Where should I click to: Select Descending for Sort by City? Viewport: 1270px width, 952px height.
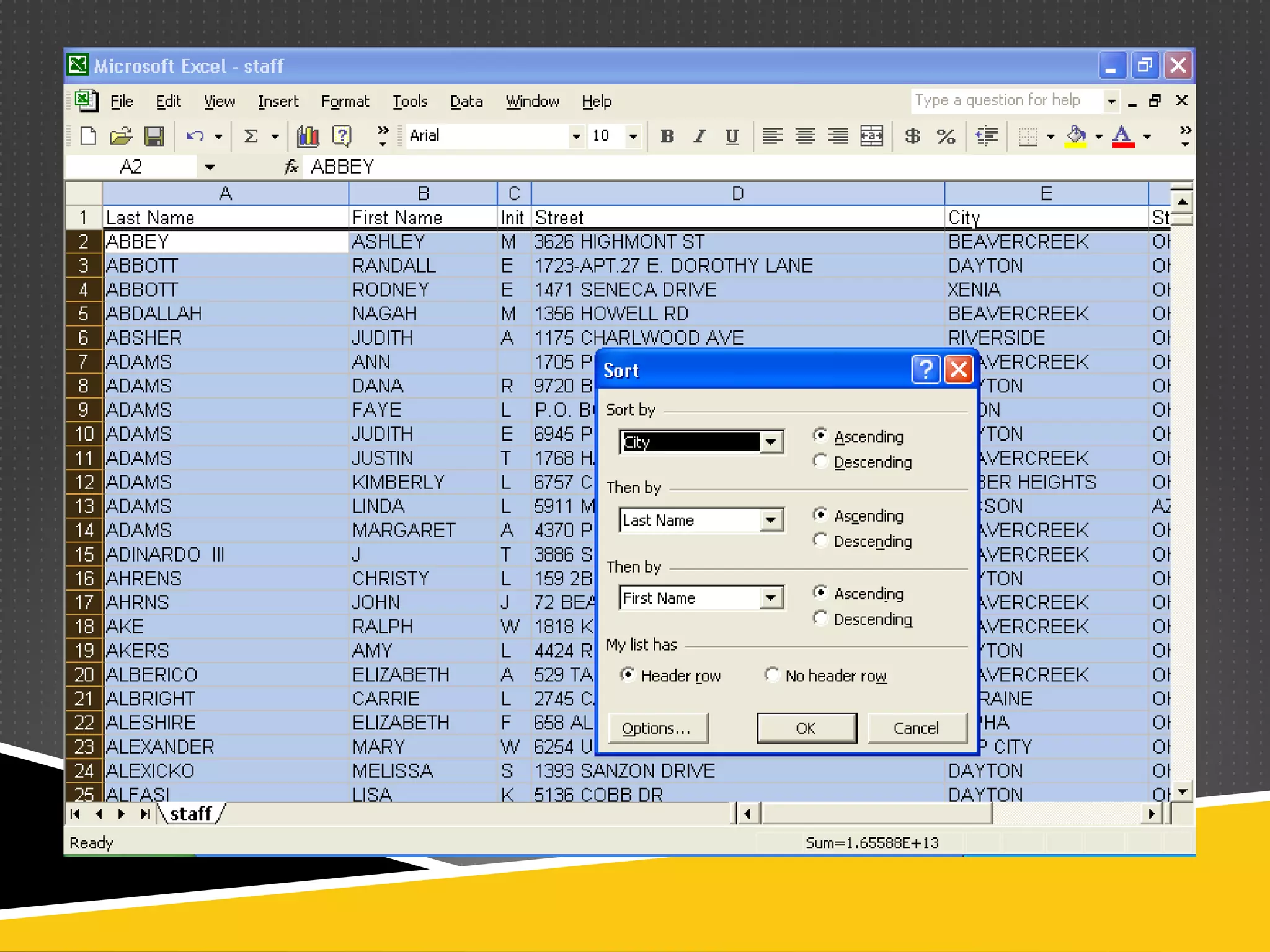click(820, 461)
